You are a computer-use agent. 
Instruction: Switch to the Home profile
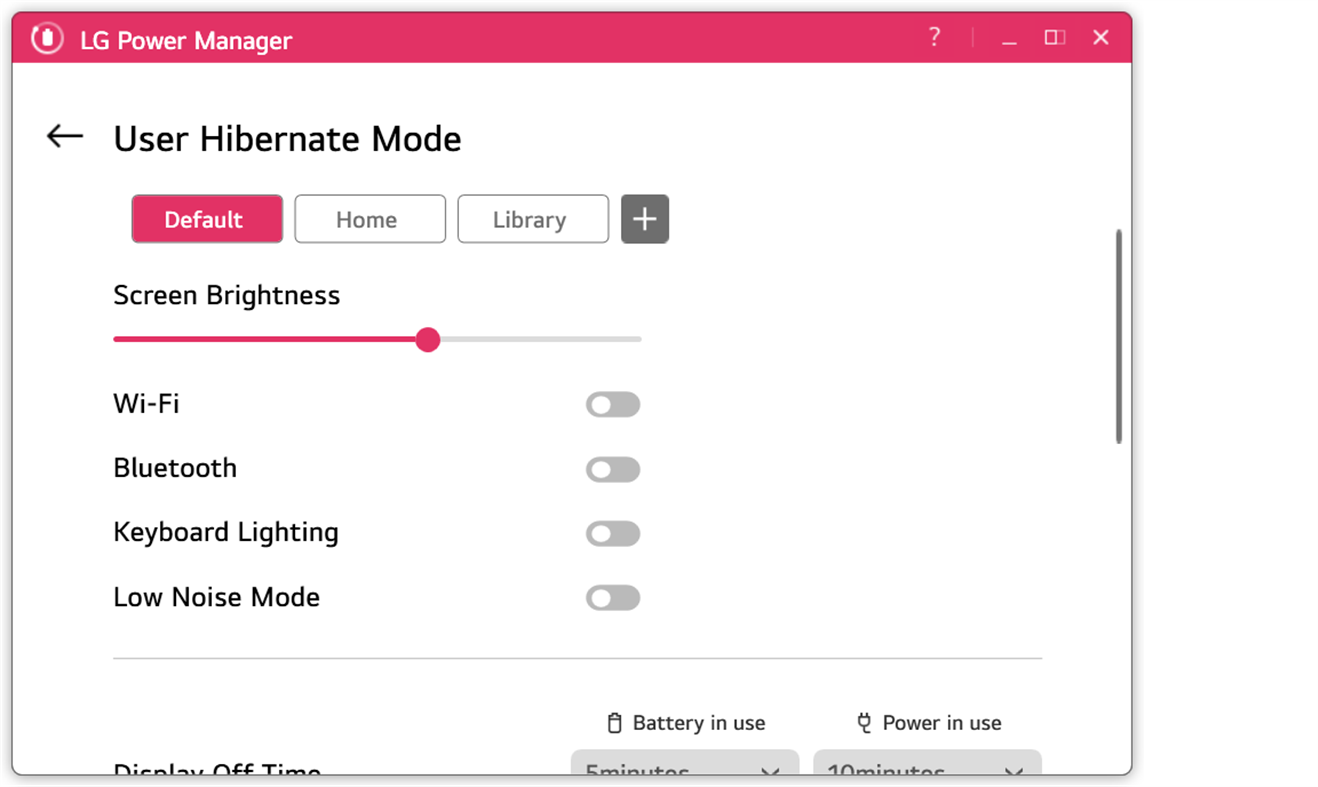[369, 219]
